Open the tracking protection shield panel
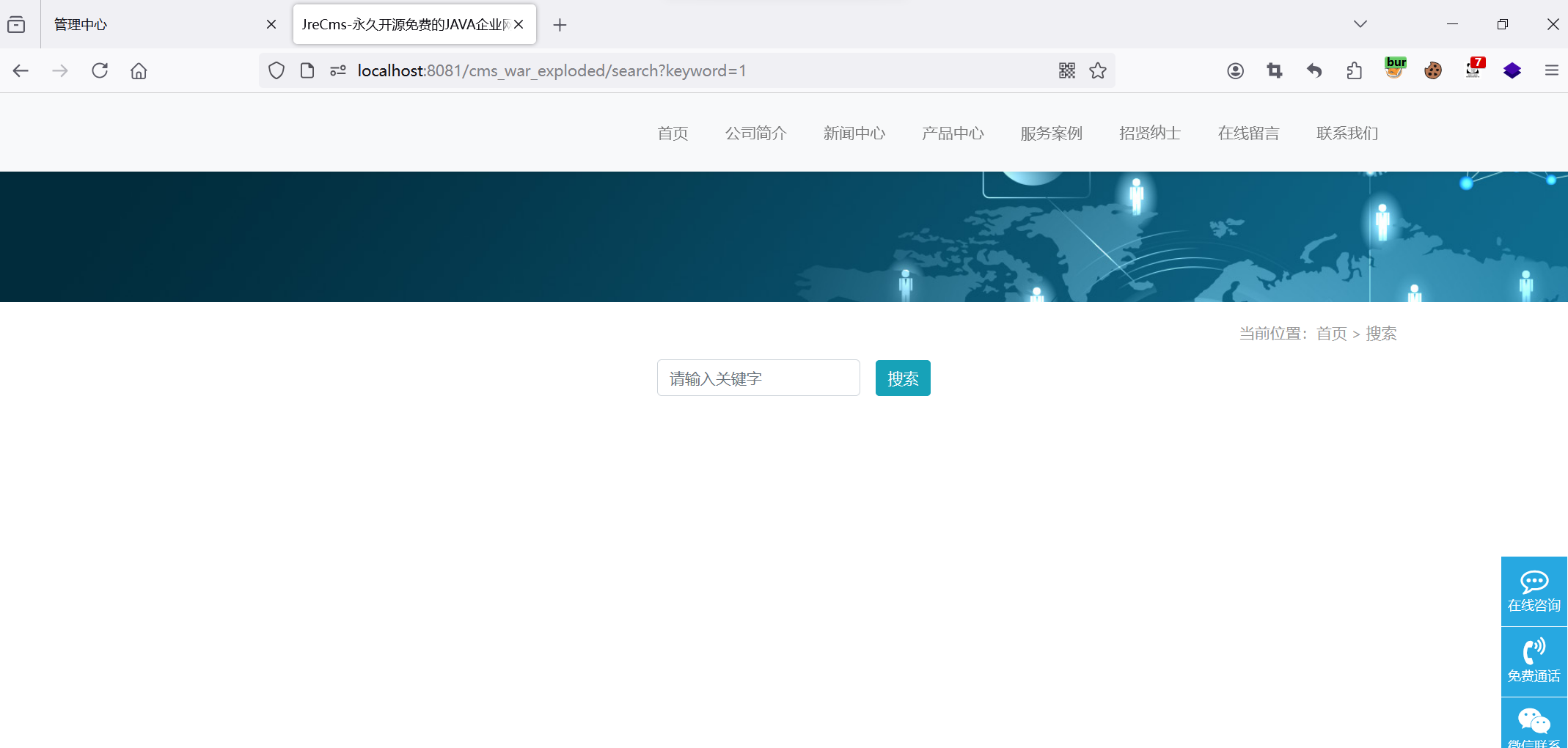Viewport: 1568px width, 748px height. [x=276, y=70]
